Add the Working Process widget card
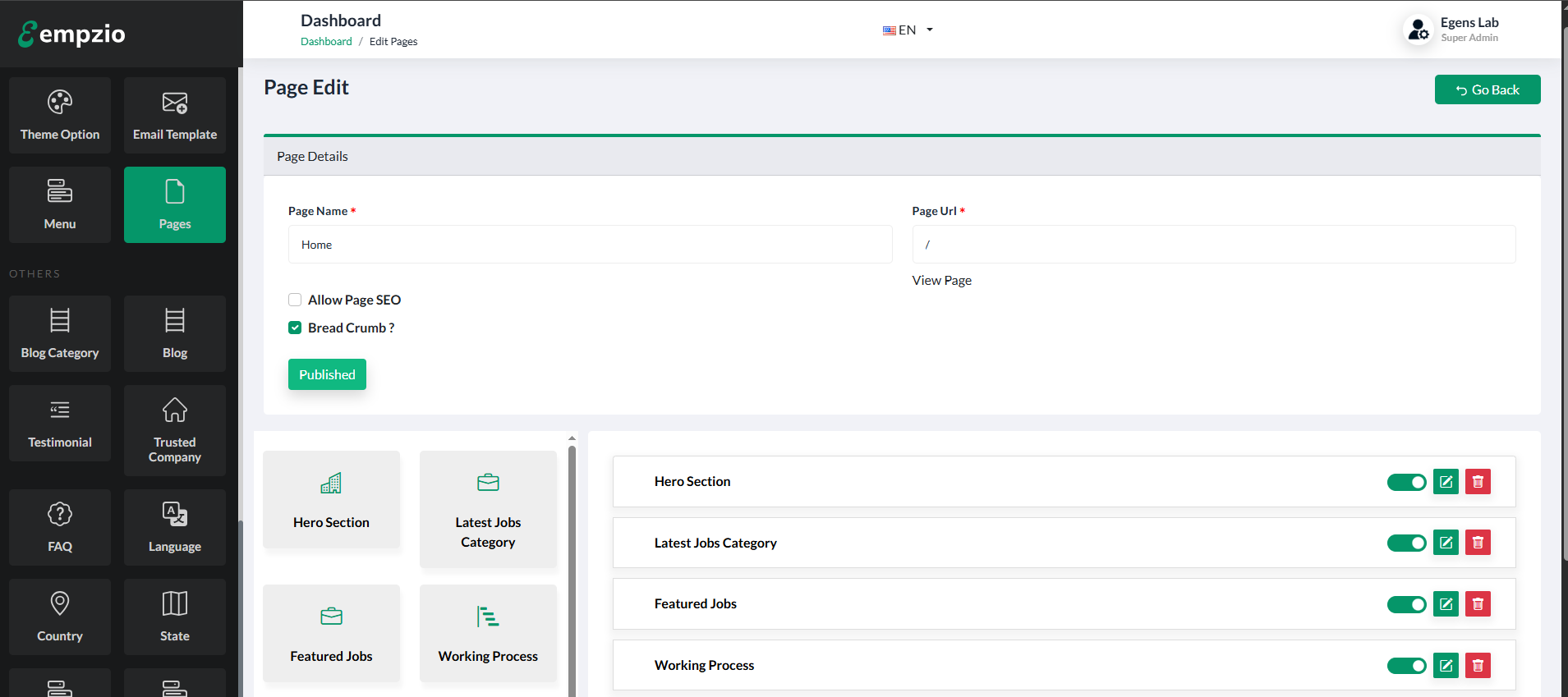This screenshot has width=1568, height=697. 488,633
